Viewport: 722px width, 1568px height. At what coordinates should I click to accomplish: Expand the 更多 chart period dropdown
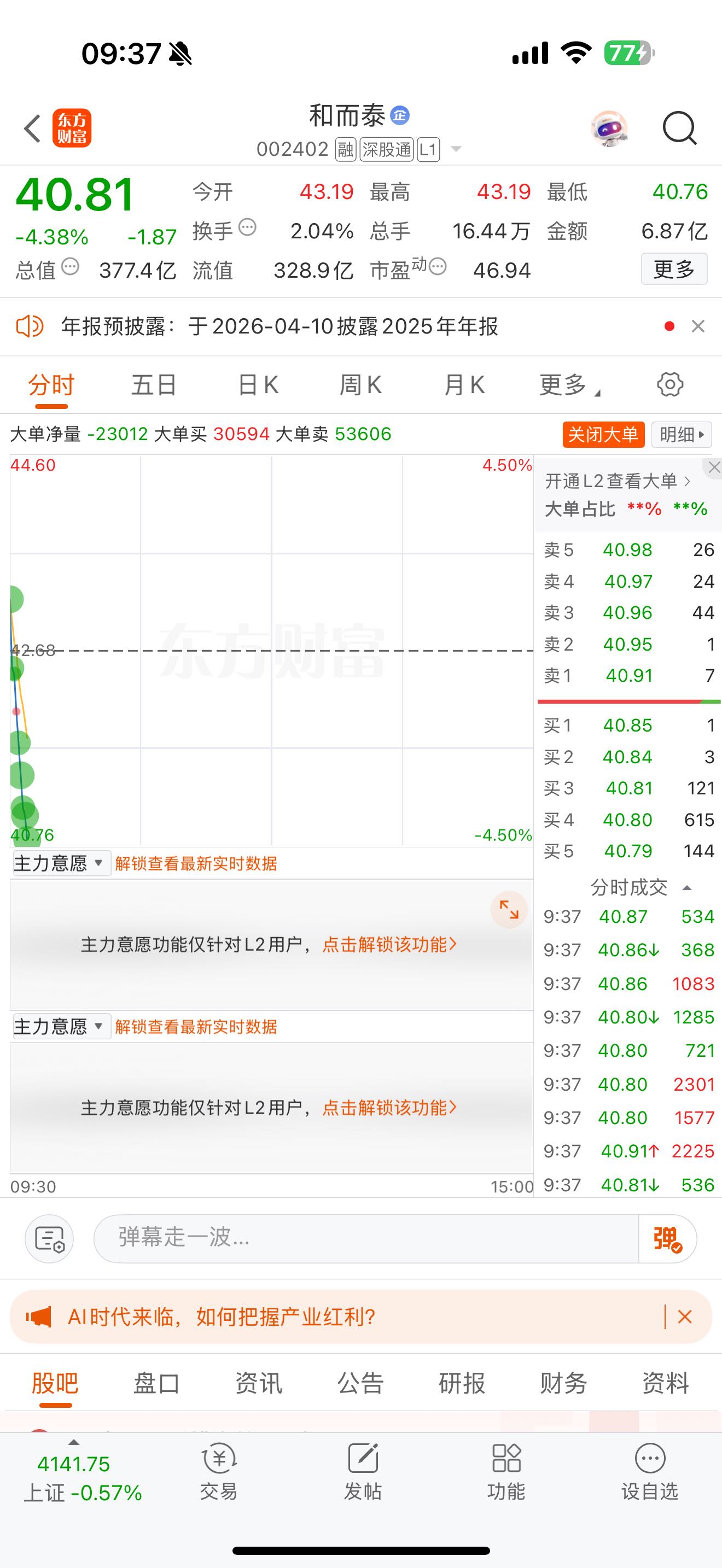tap(570, 385)
